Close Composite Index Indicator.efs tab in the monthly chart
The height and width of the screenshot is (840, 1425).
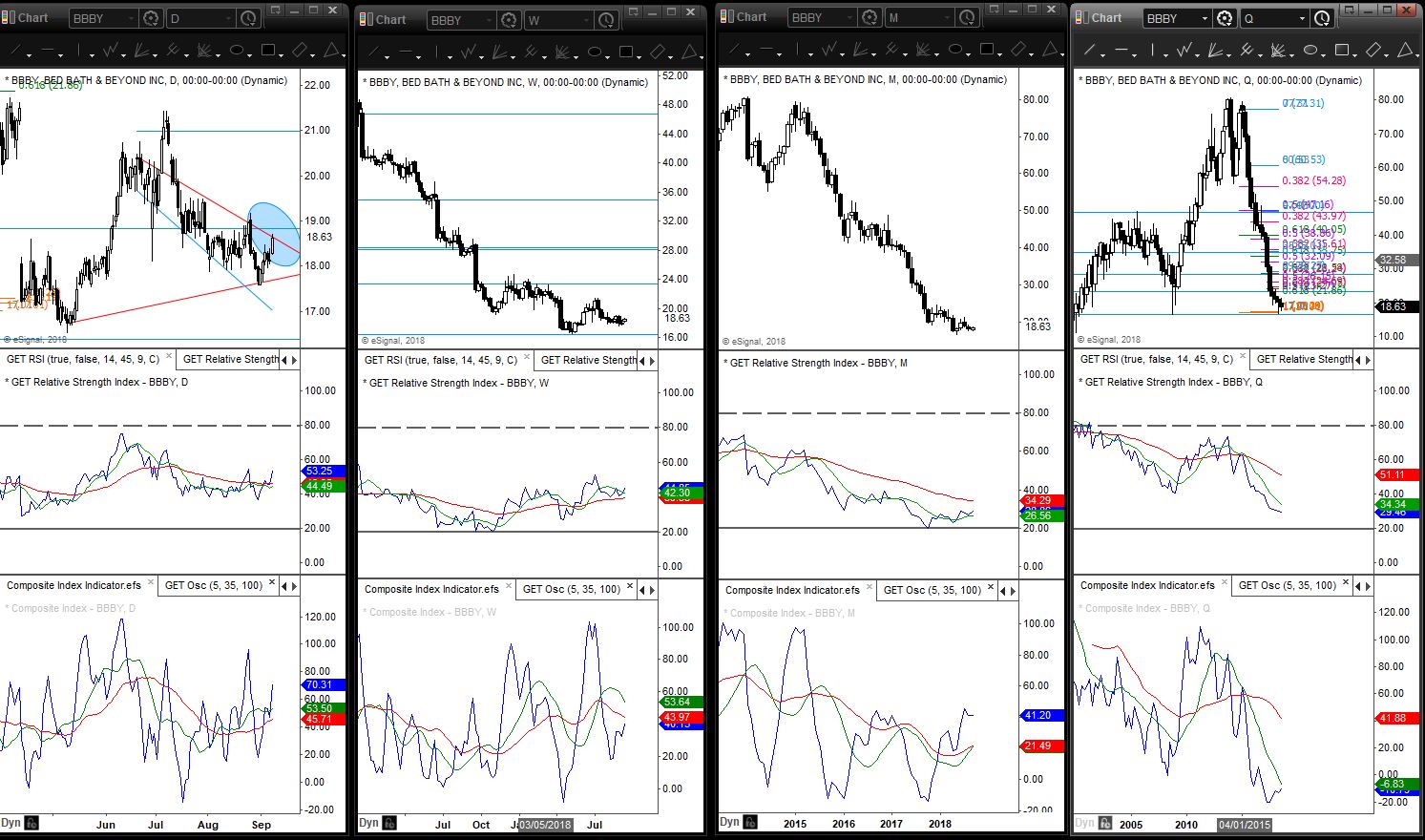(868, 587)
